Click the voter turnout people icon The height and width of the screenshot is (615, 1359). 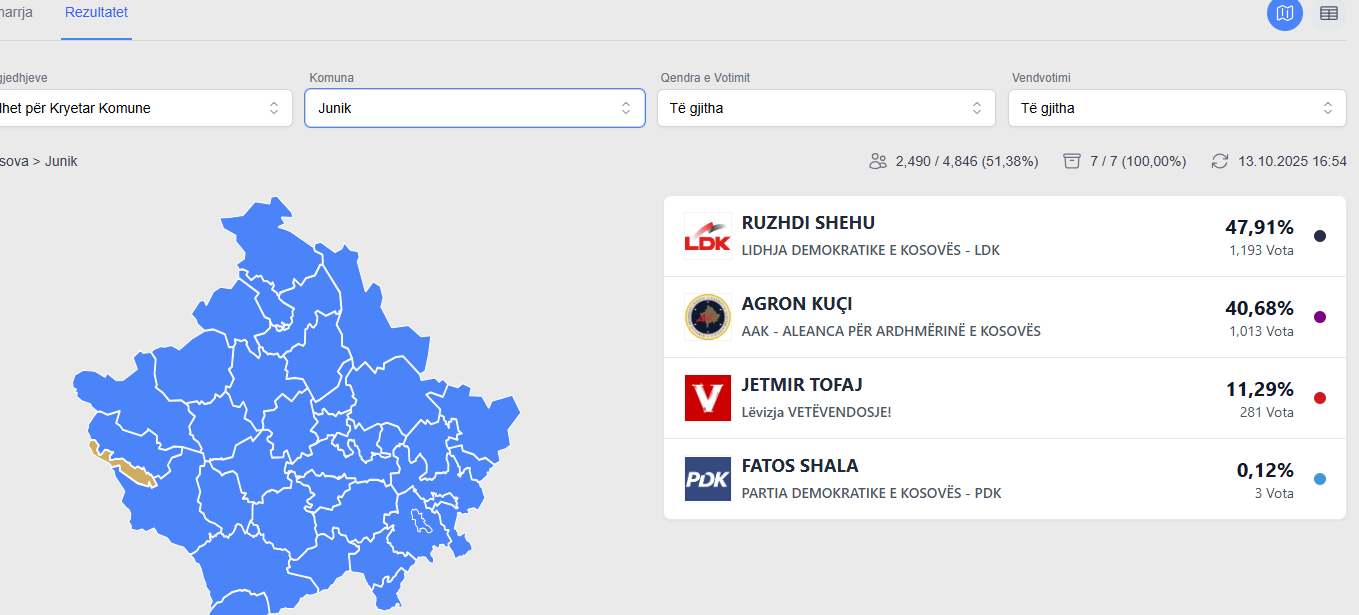pyautogui.click(x=878, y=161)
